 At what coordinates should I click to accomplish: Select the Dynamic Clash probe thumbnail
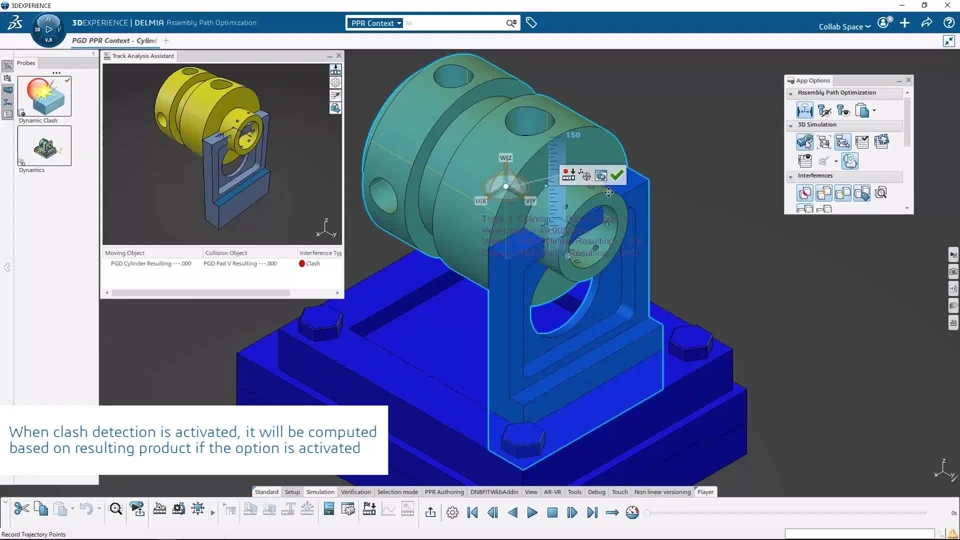tap(44, 97)
